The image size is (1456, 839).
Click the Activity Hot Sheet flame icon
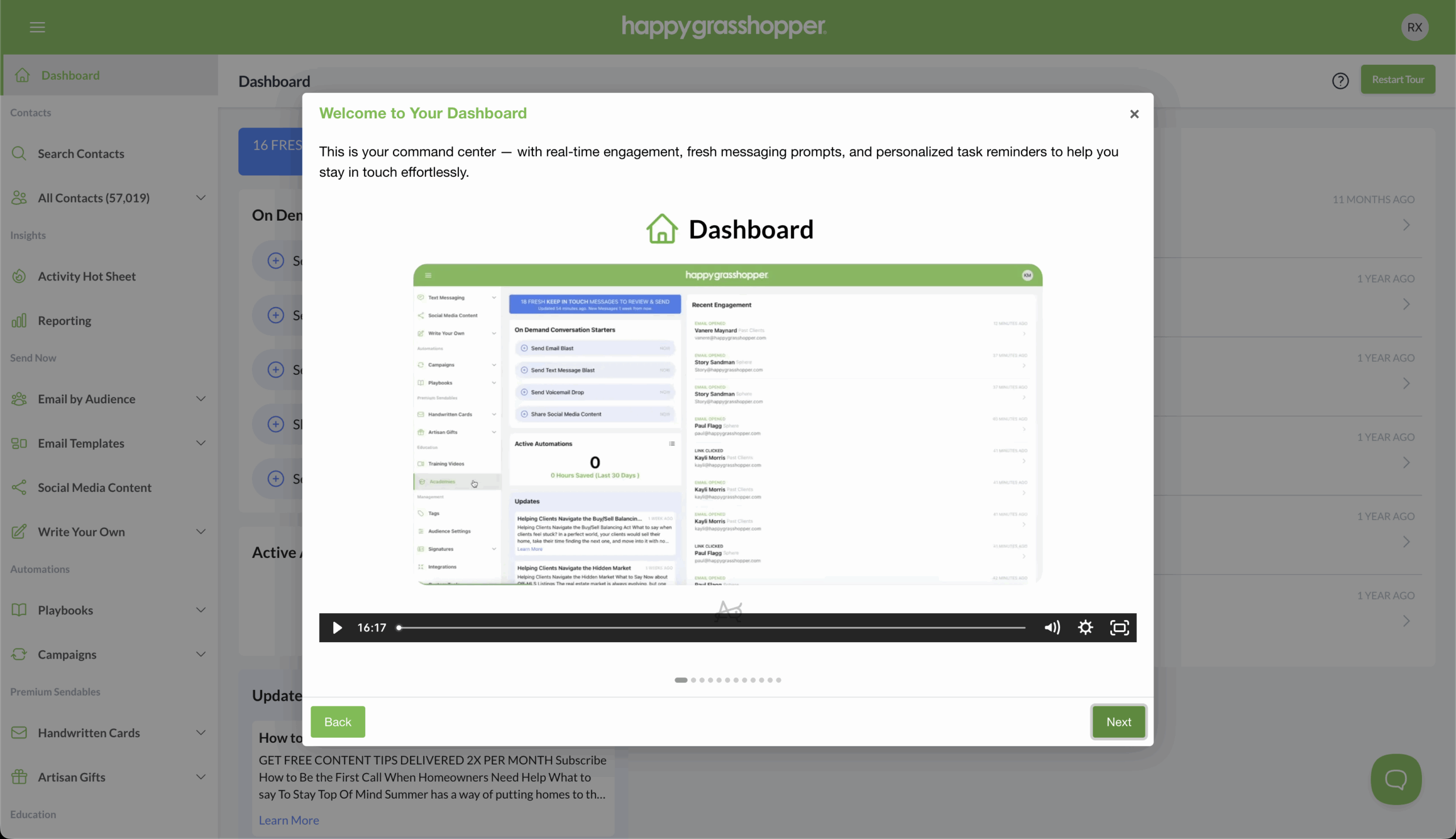19,276
